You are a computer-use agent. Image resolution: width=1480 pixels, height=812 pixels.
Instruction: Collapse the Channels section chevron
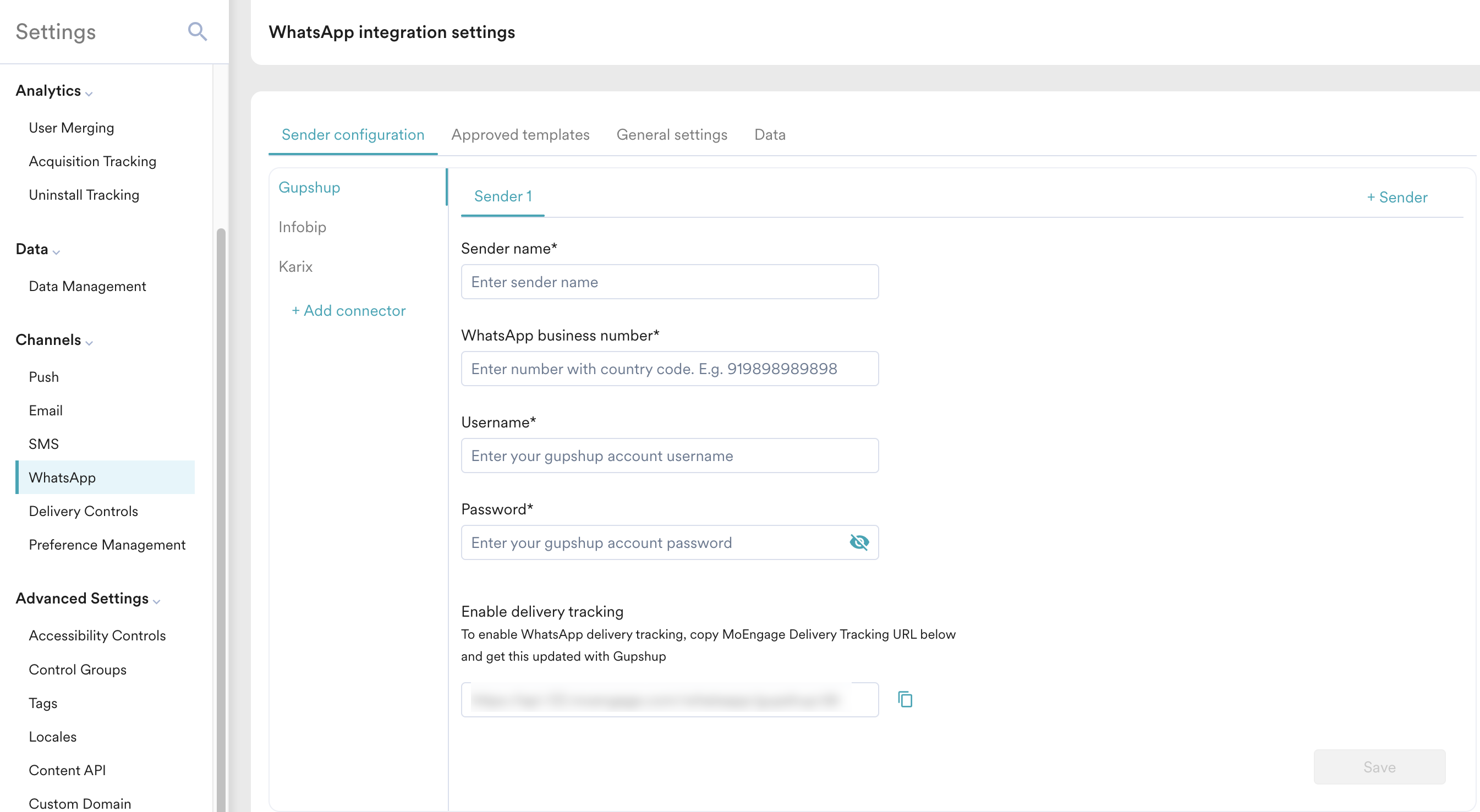(x=89, y=343)
